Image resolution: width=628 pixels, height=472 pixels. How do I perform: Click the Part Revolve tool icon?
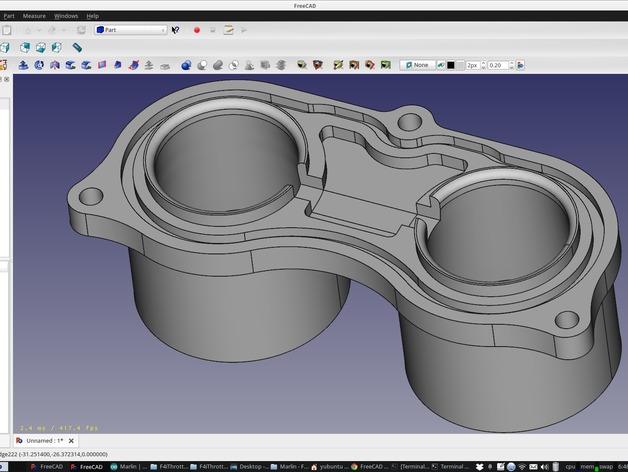(x=39, y=65)
